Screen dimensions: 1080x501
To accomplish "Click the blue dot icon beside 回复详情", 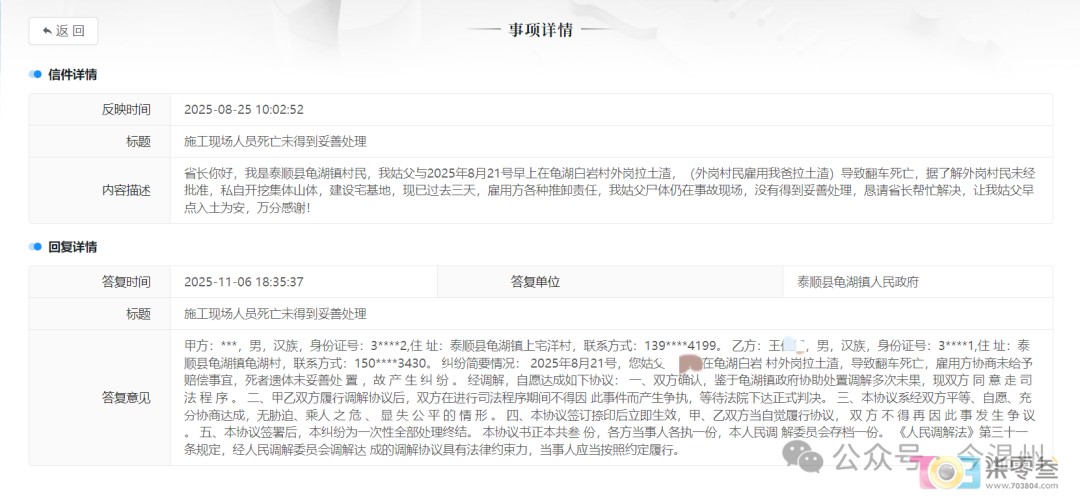I will tap(36, 247).
